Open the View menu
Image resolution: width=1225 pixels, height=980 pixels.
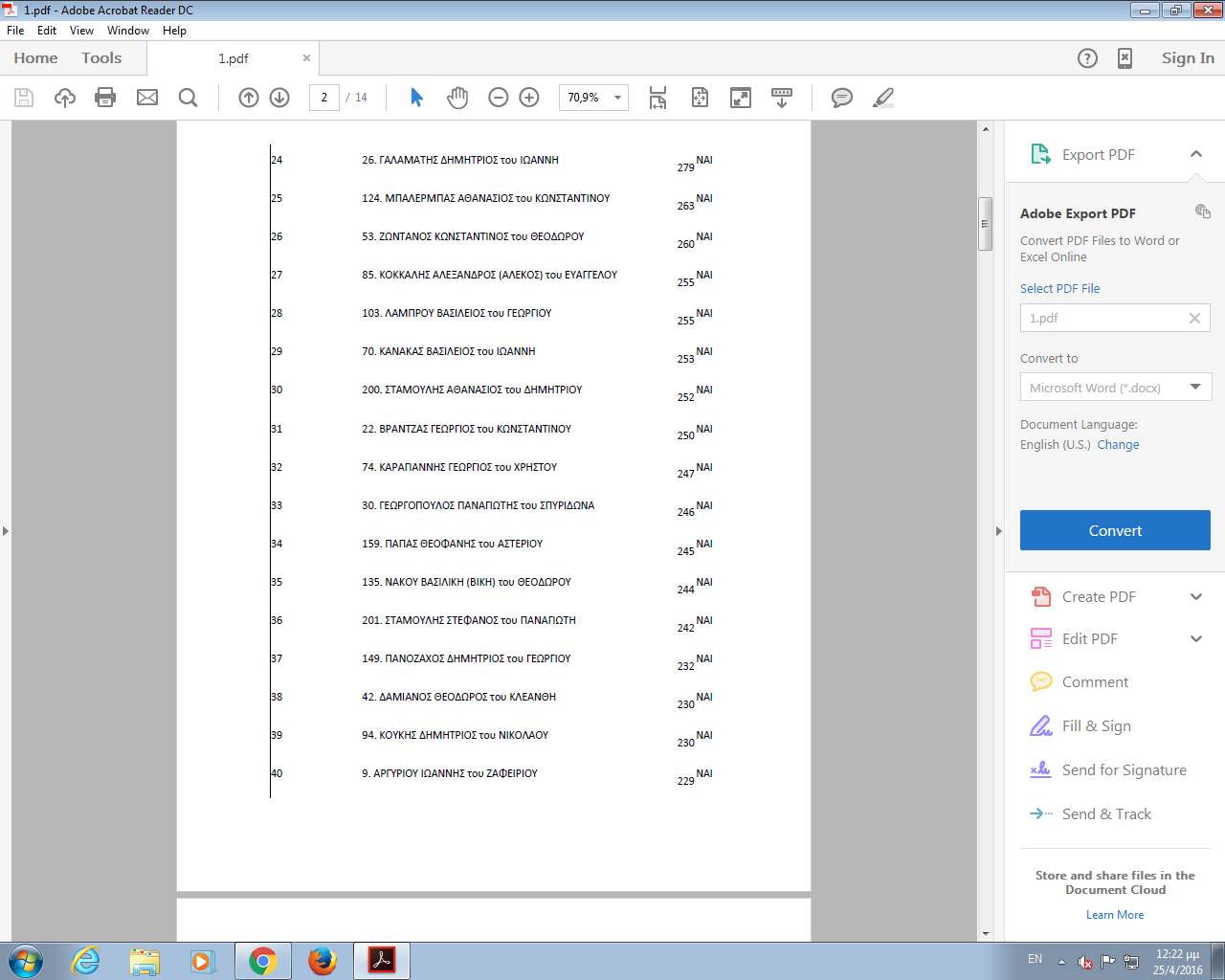tap(82, 31)
